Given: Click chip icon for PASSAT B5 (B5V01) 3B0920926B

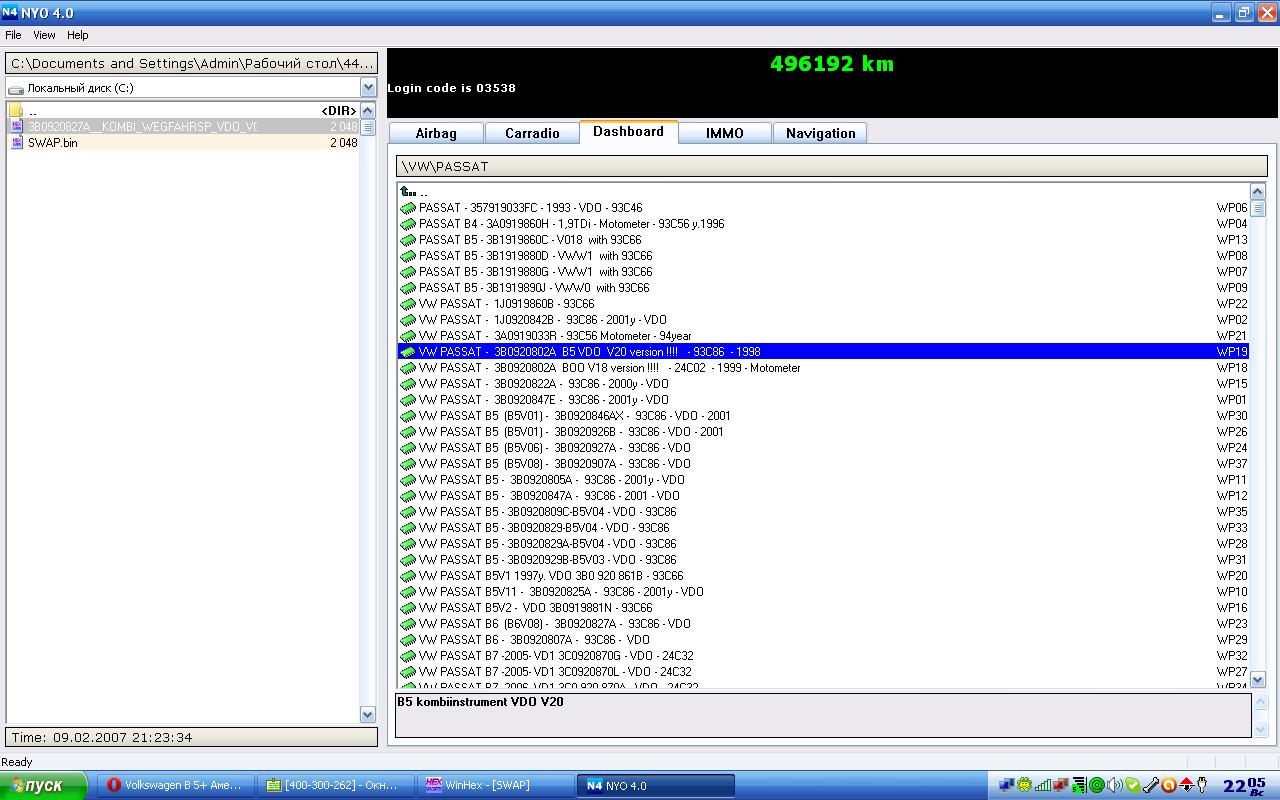Looking at the screenshot, I should (408, 432).
